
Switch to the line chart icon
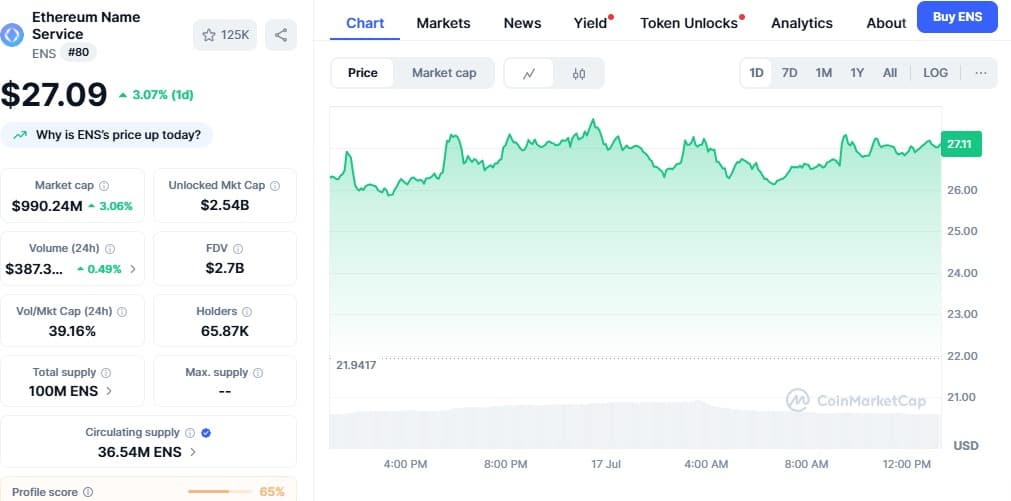point(529,74)
